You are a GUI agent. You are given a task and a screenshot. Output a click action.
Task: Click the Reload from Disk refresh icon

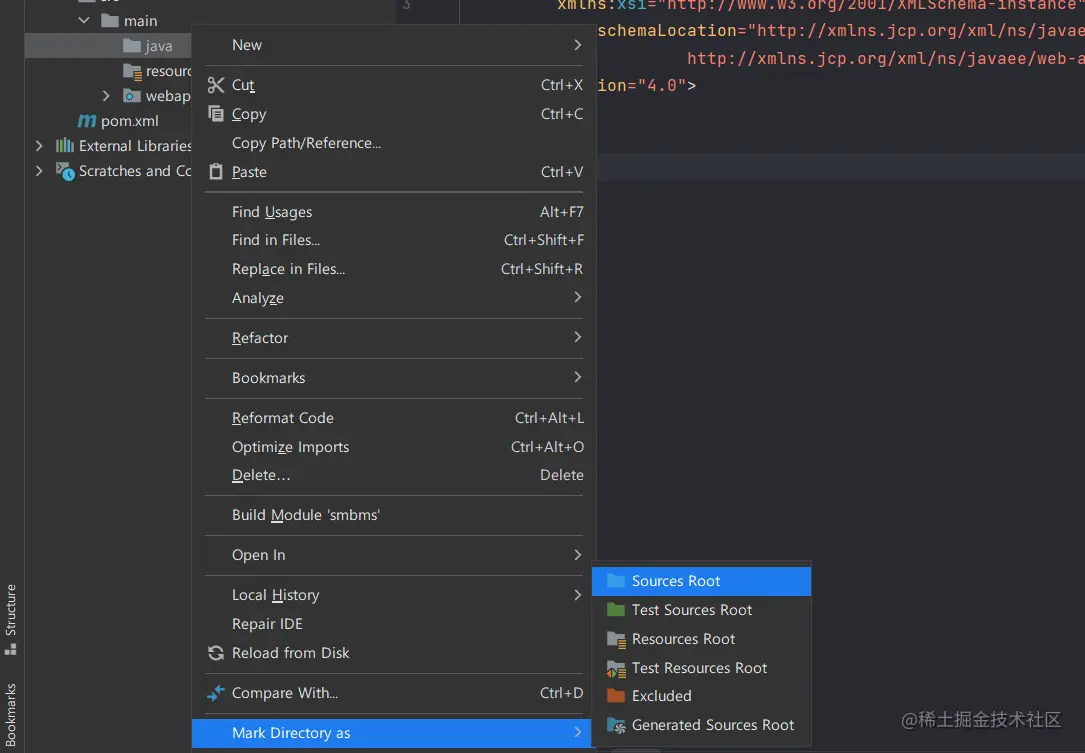click(216, 653)
